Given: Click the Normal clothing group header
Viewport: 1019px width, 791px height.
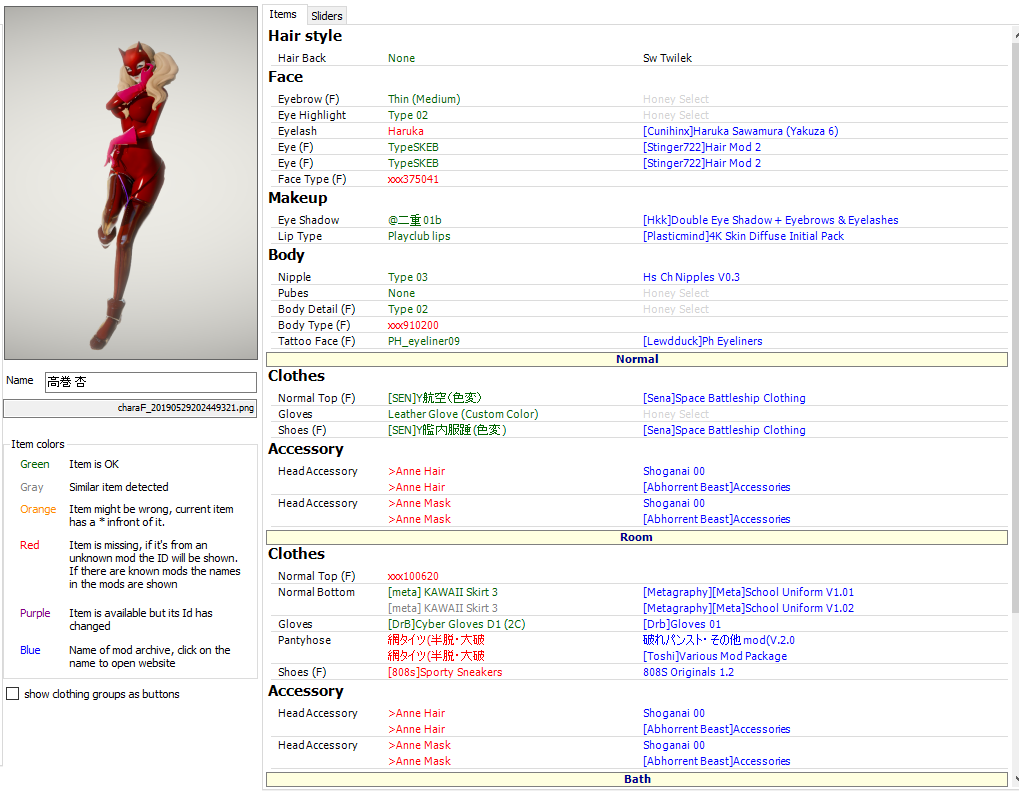Looking at the screenshot, I should 637,359.
